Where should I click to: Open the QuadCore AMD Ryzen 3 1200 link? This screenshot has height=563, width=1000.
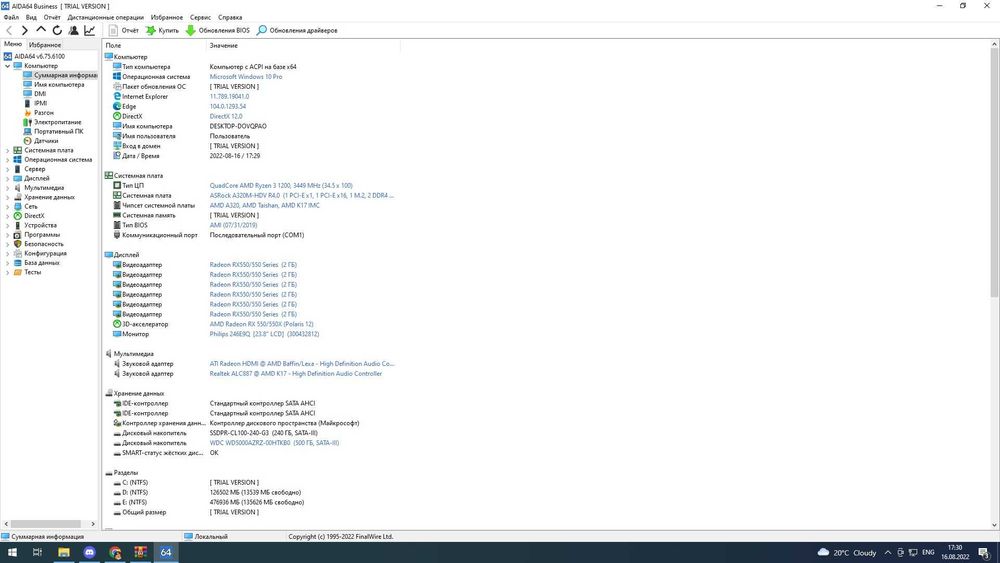coord(281,186)
